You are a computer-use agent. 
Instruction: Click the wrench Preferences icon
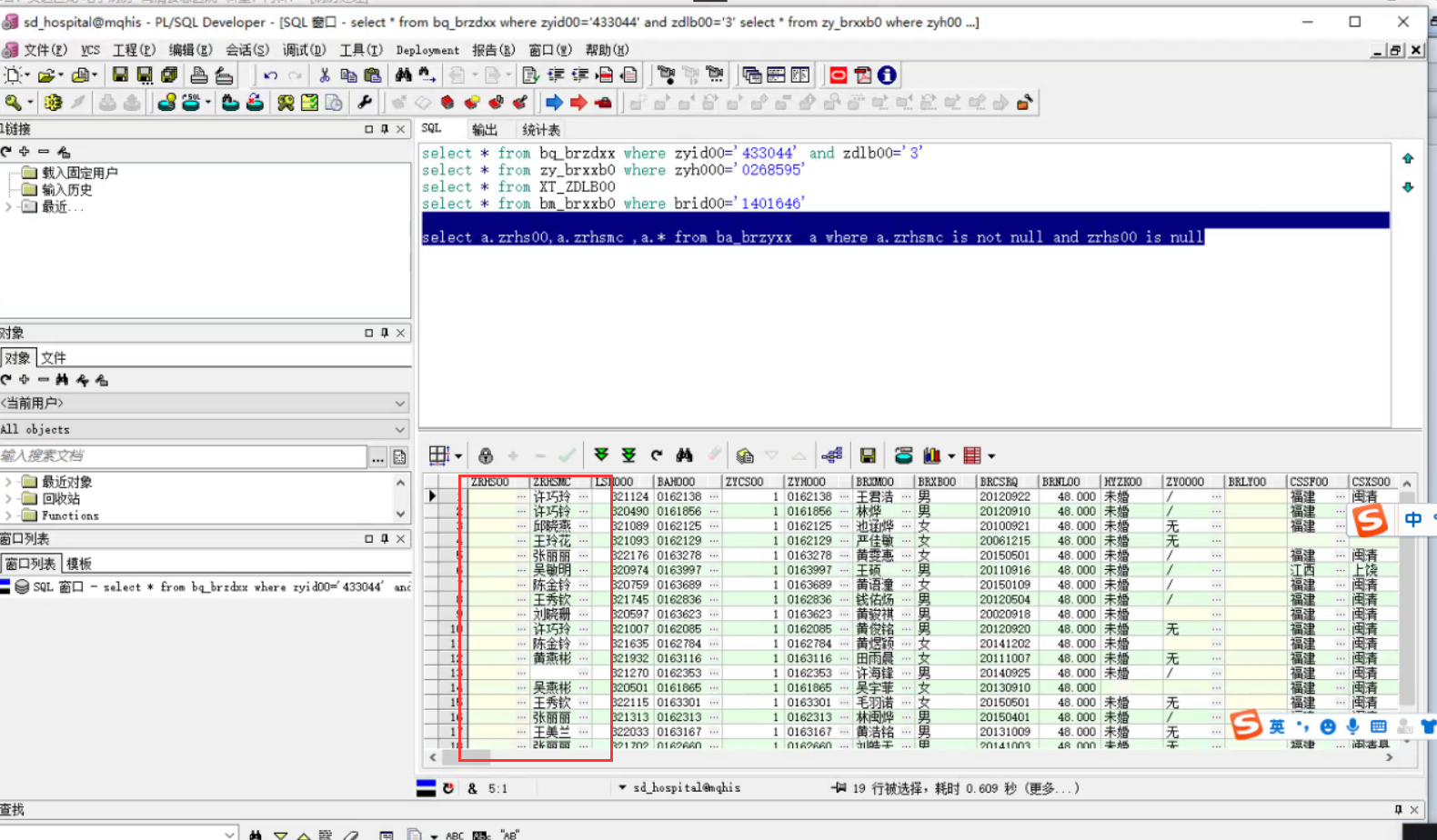[365, 103]
